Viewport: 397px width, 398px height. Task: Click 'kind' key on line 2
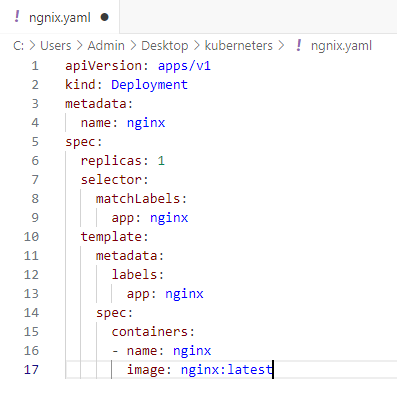(x=80, y=85)
